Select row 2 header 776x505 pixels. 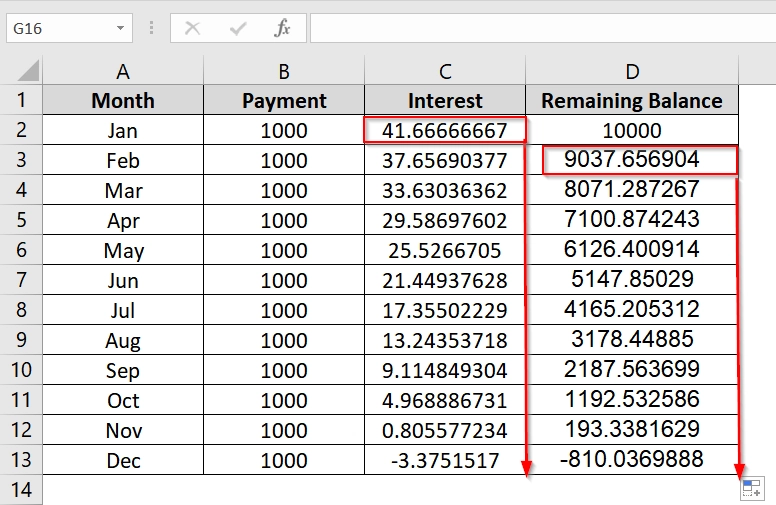[21, 130]
